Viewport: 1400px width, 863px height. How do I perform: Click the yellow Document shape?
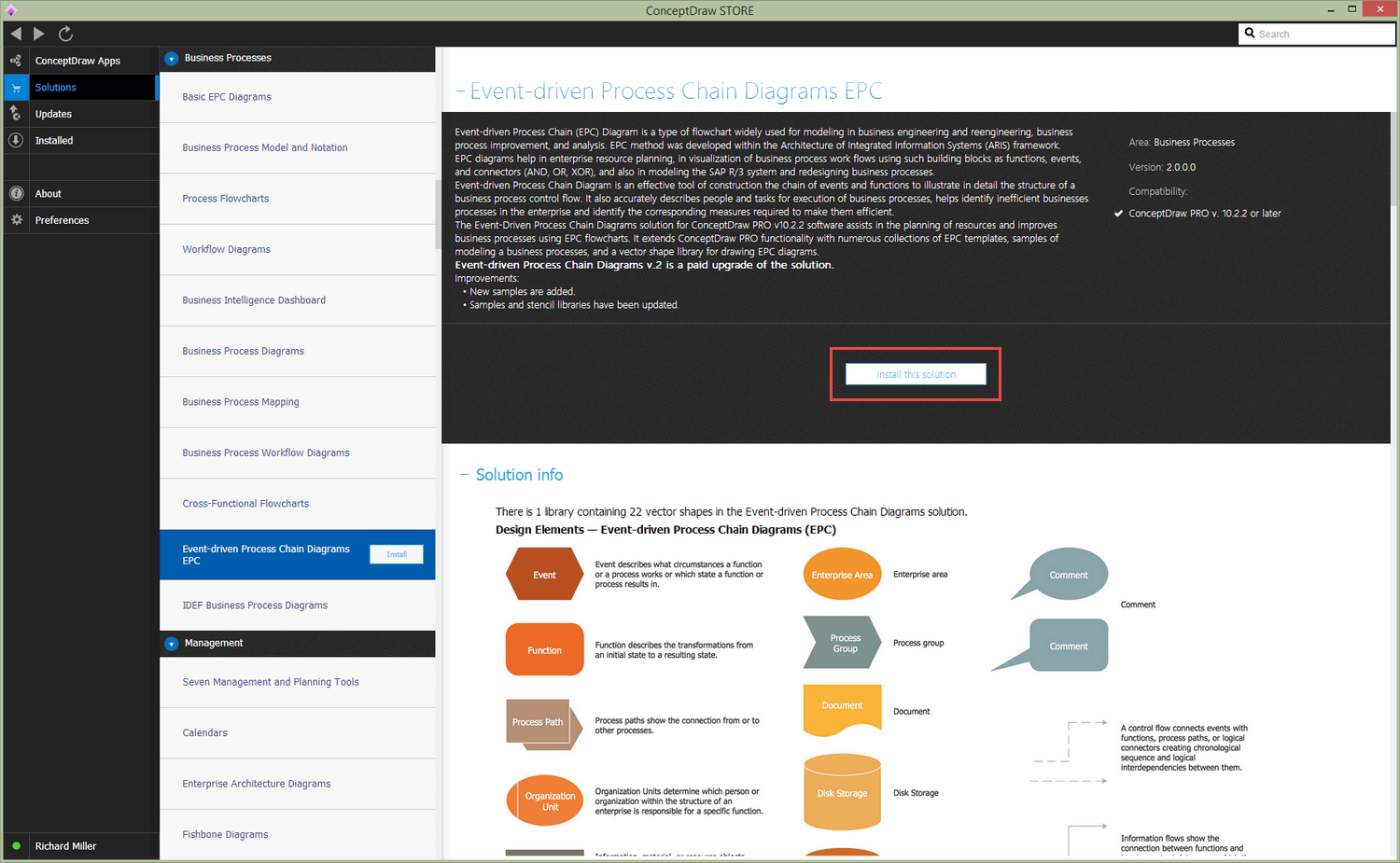coord(842,710)
